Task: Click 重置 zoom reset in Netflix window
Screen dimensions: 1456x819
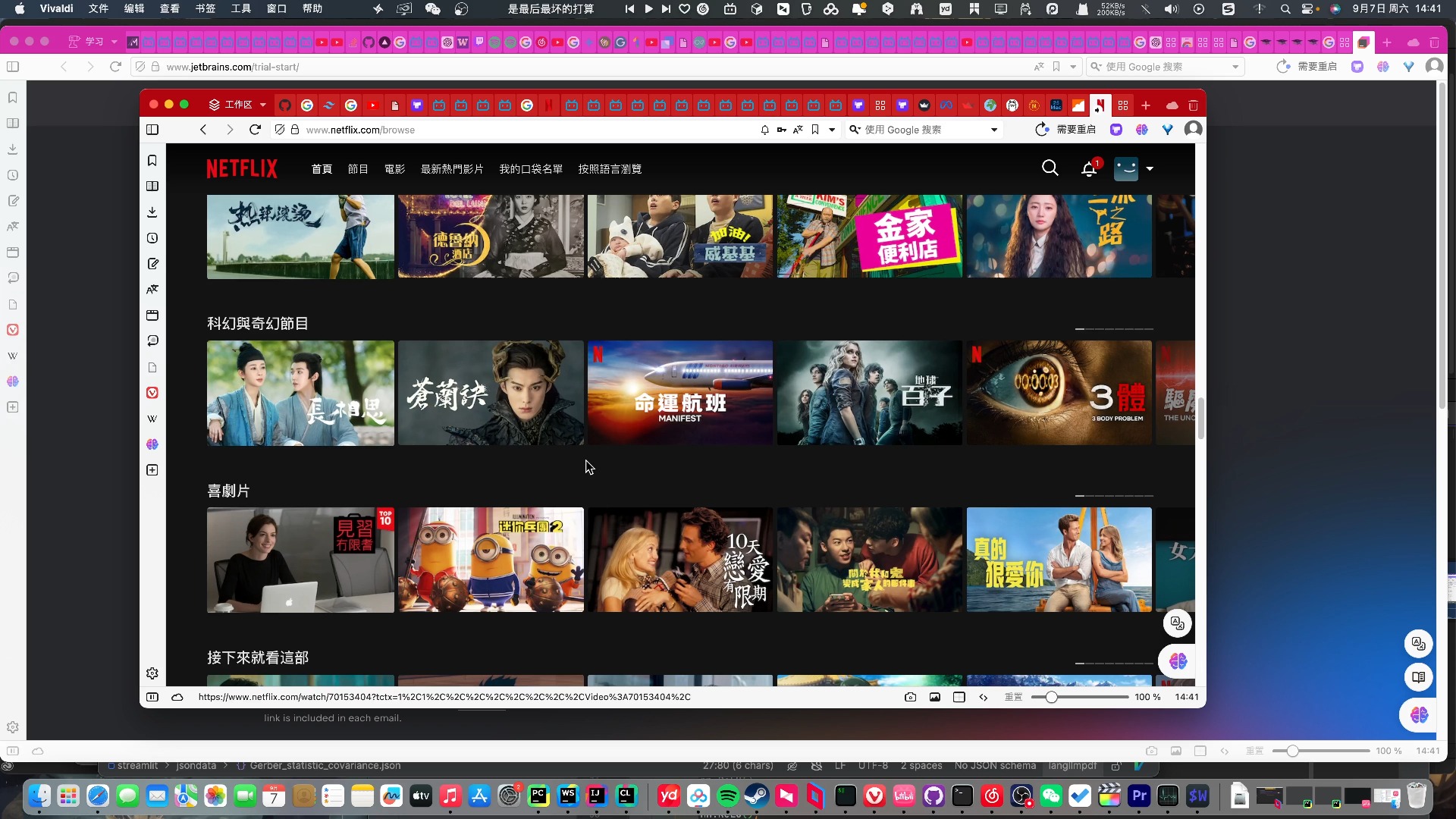Action: coord(1014,697)
